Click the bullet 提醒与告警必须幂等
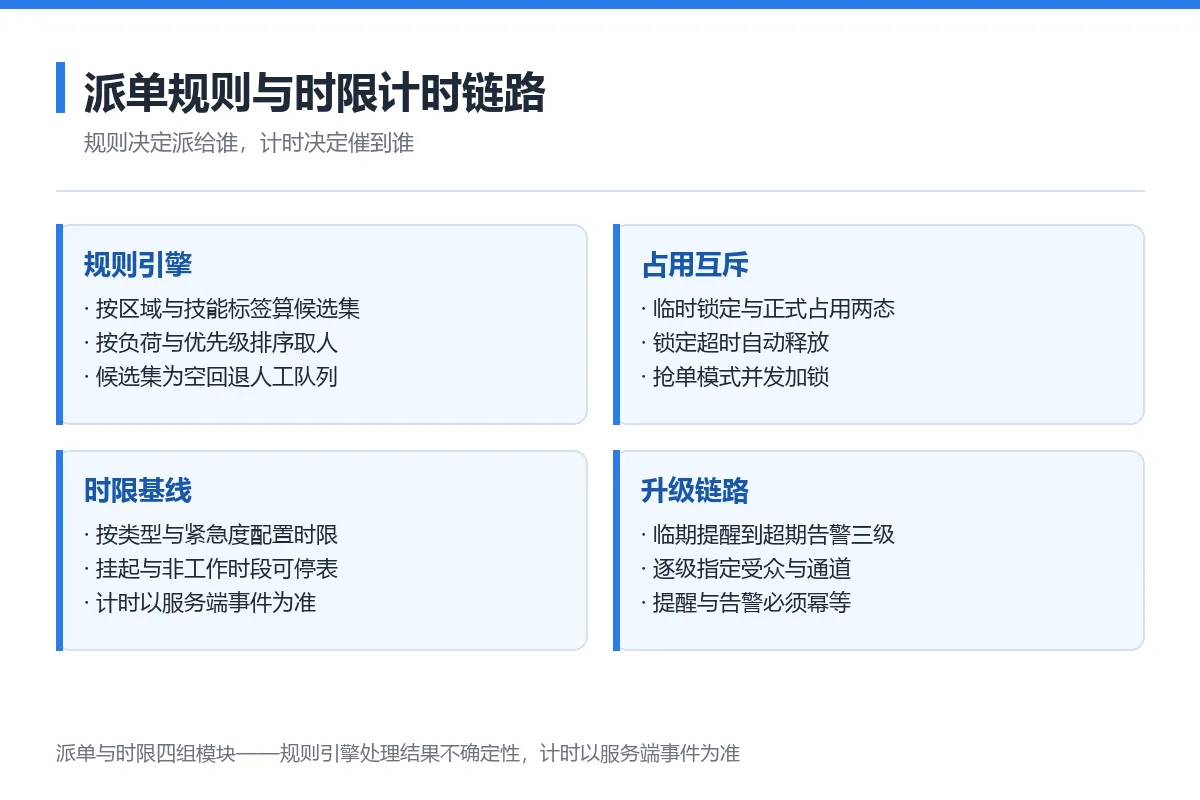The height and width of the screenshot is (800, 1200). pyautogui.click(x=746, y=602)
